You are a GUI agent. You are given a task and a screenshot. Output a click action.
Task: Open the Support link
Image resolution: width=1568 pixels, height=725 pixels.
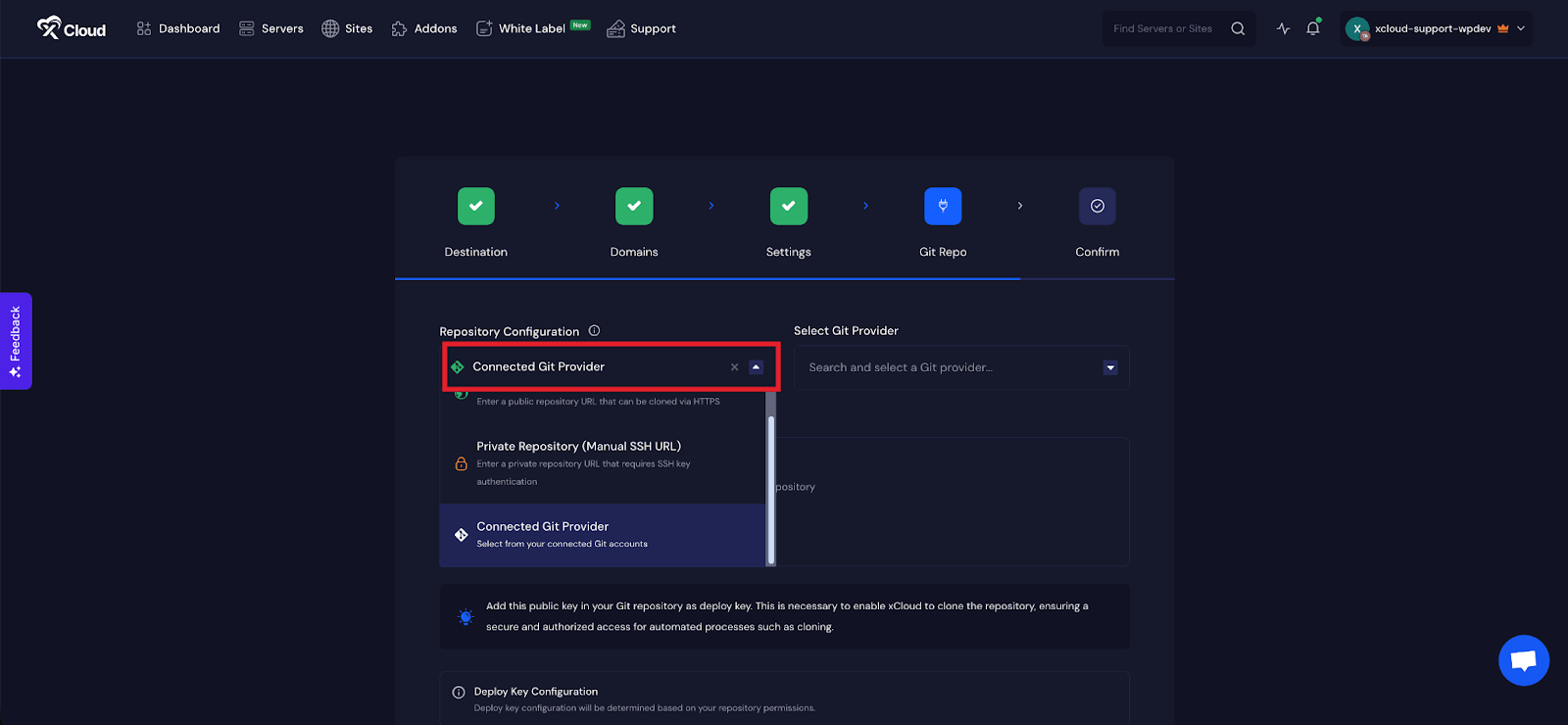tap(642, 28)
